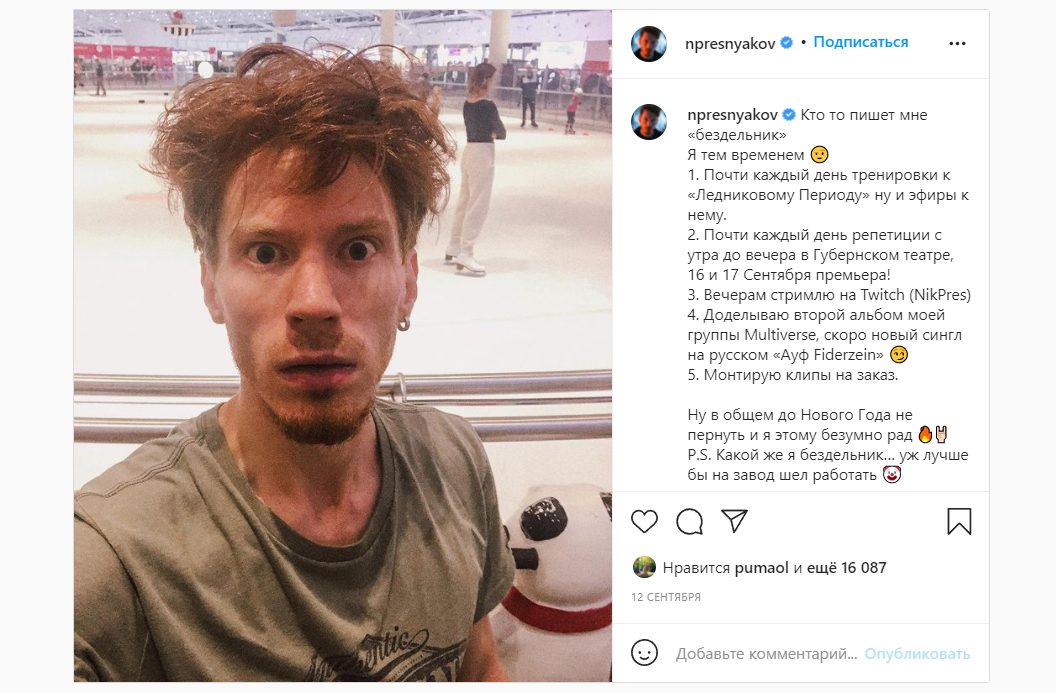Image resolution: width=1056 pixels, height=693 pixels.
Task: Click the verified badge in header
Action: coord(786,43)
